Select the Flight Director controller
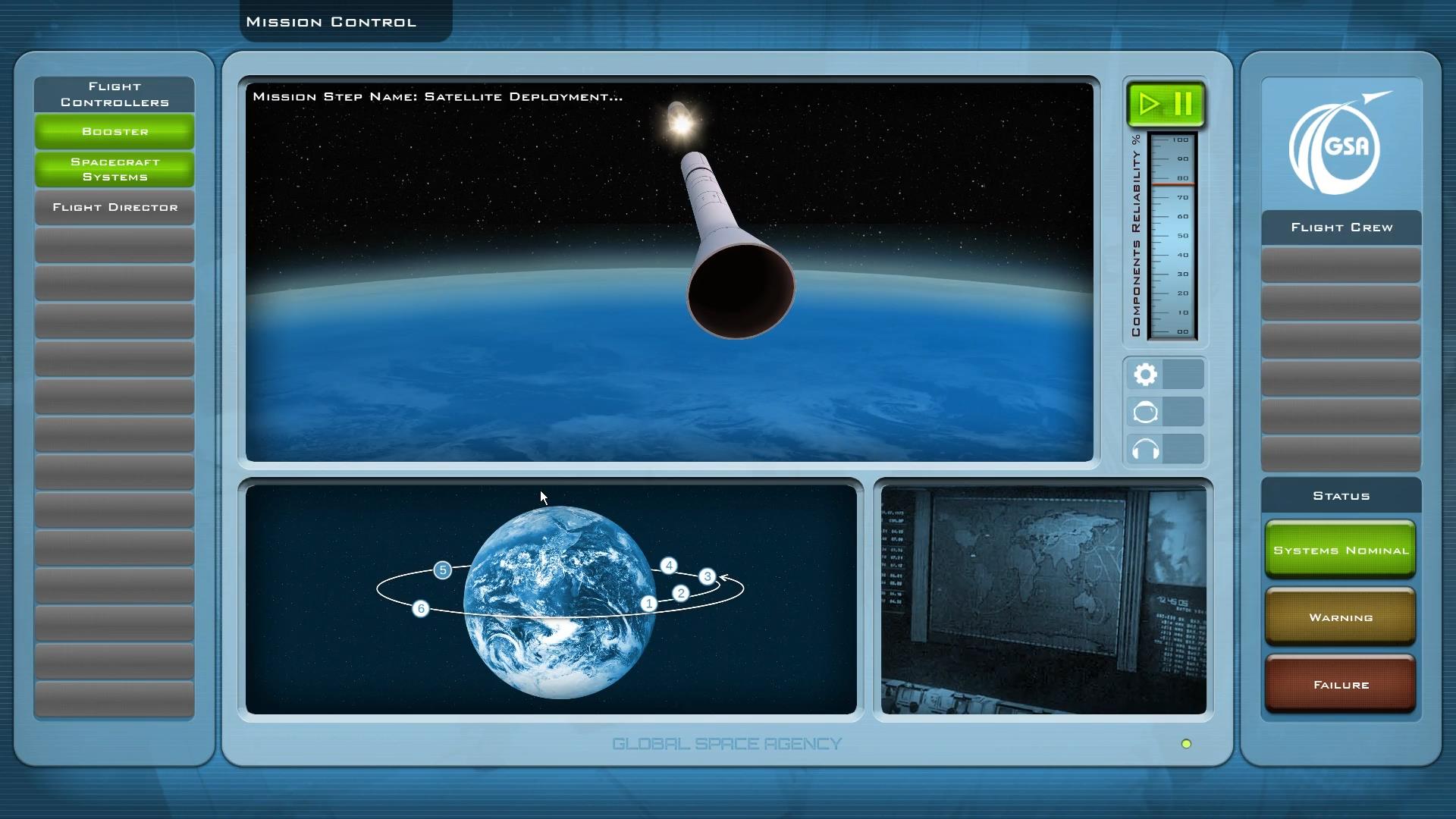Image resolution: width=1456 pixels, height=819 pixels. pyautogui.click(x=115, y=207)
